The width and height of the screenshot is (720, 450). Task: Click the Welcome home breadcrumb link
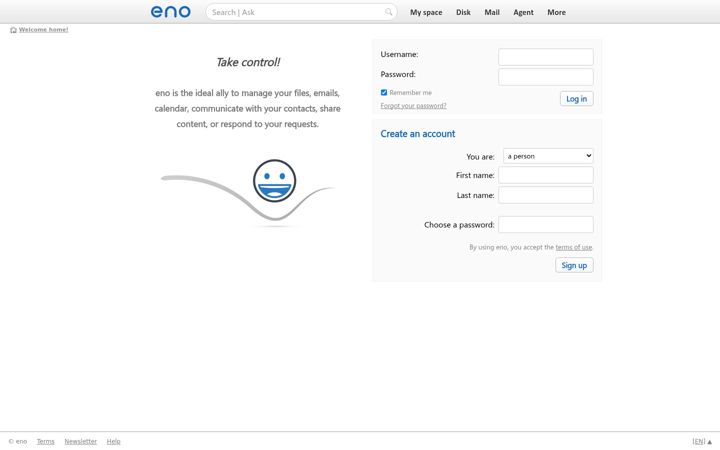pyautogui.click(x=43, y=30)
